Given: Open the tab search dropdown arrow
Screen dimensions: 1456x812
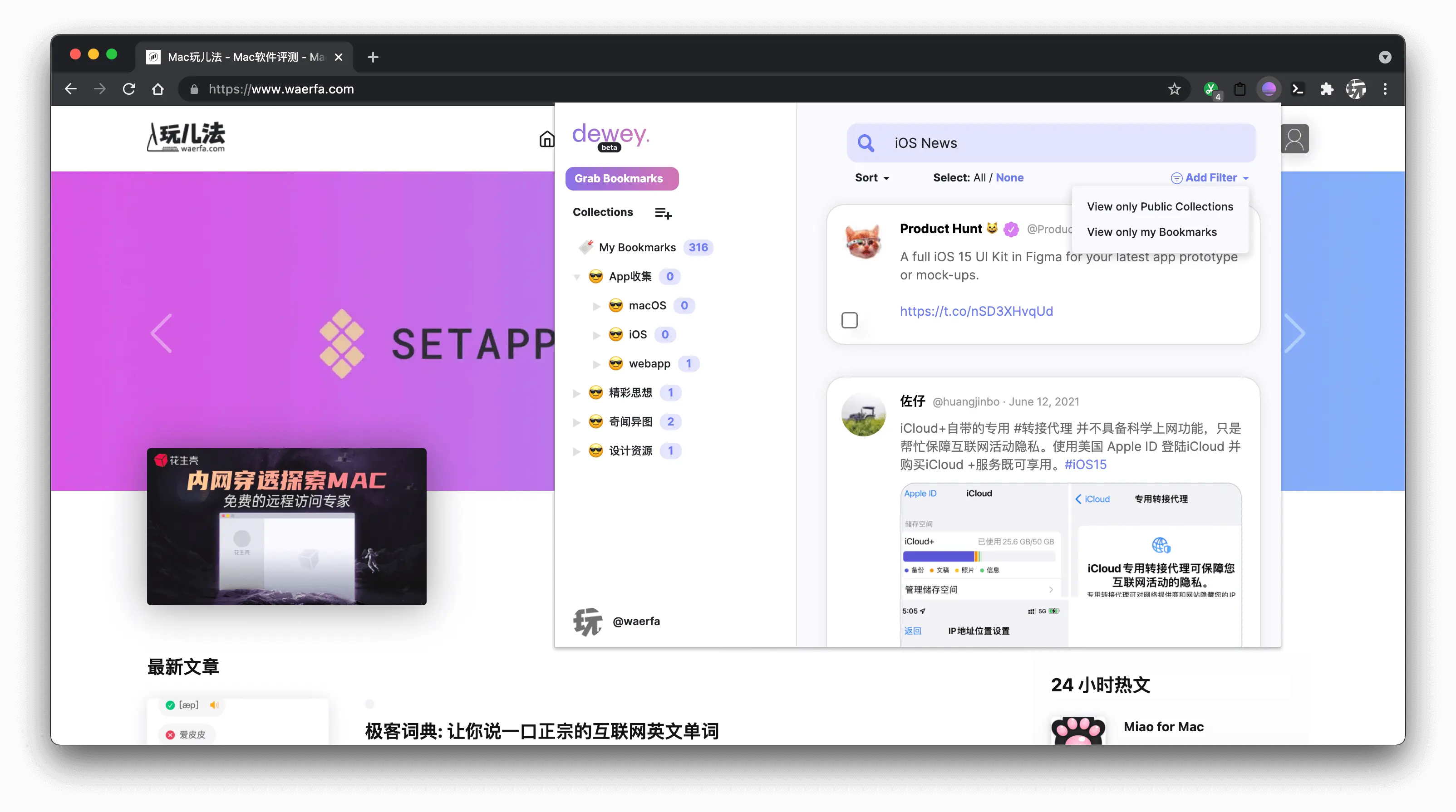Looking at the screenshot, I should 1385,57.
